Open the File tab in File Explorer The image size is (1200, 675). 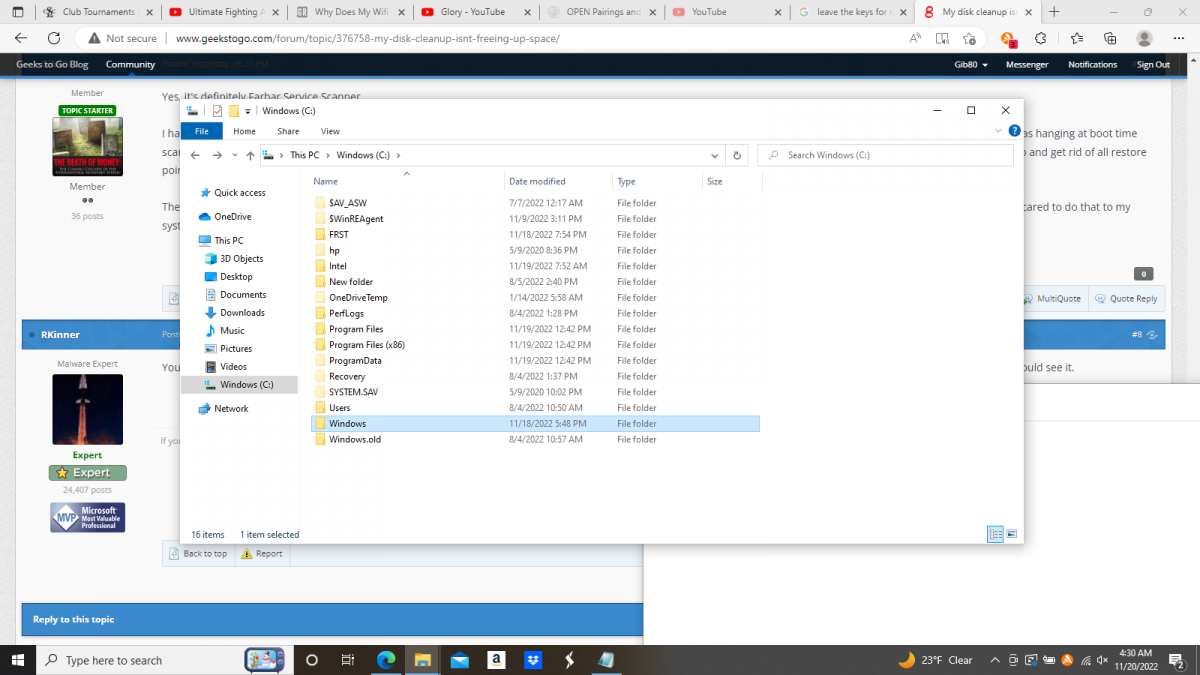pos(202,131)
